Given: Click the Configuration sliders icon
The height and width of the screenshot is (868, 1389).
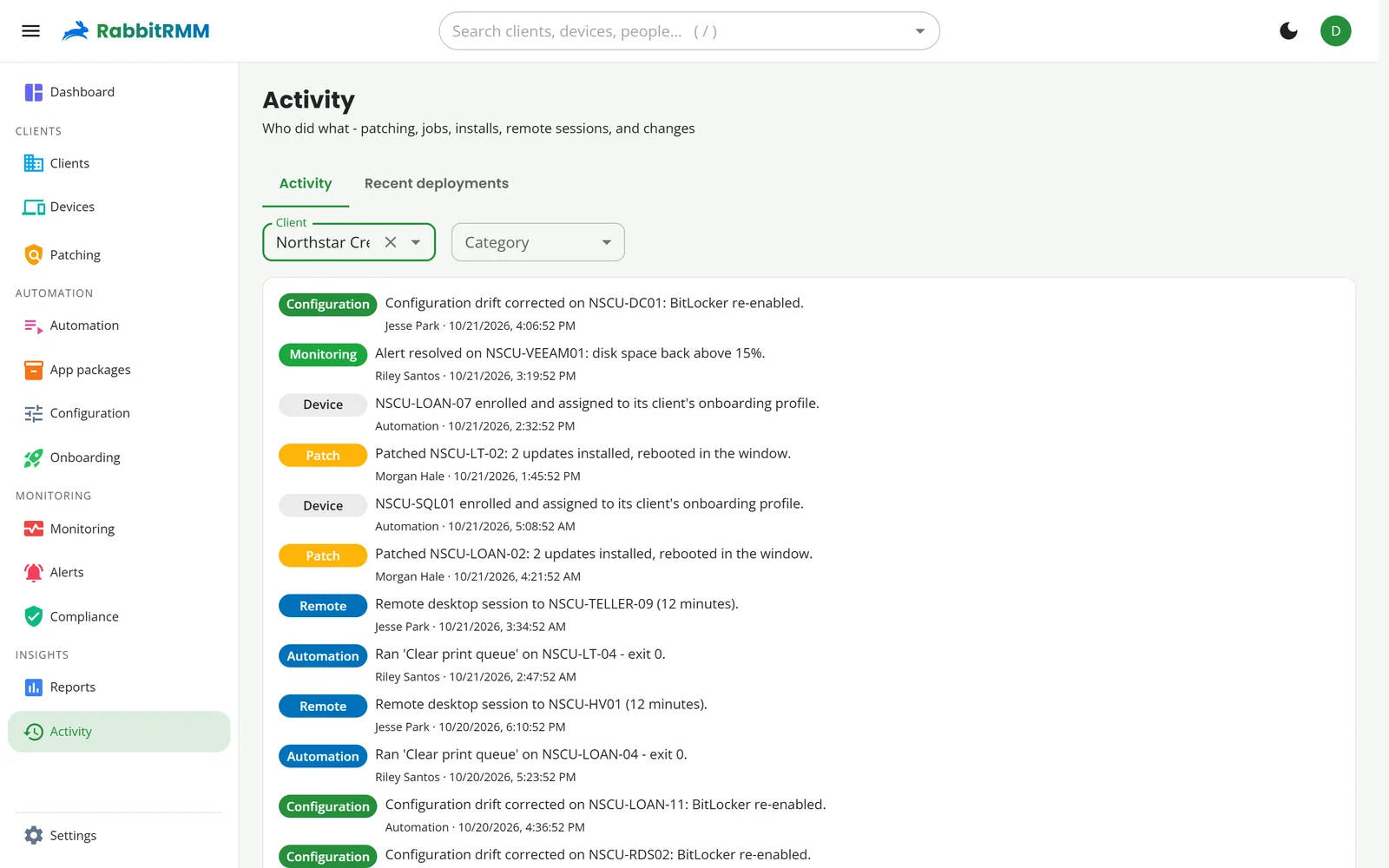Looking at the screenshot, I should pyautogui.click(x=34, y=413).
